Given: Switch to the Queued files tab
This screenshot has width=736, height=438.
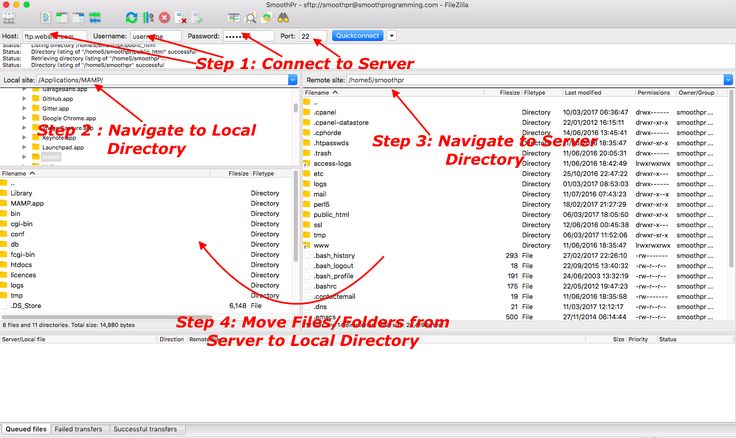Looking at the screenshot, I should click(26, 429).
